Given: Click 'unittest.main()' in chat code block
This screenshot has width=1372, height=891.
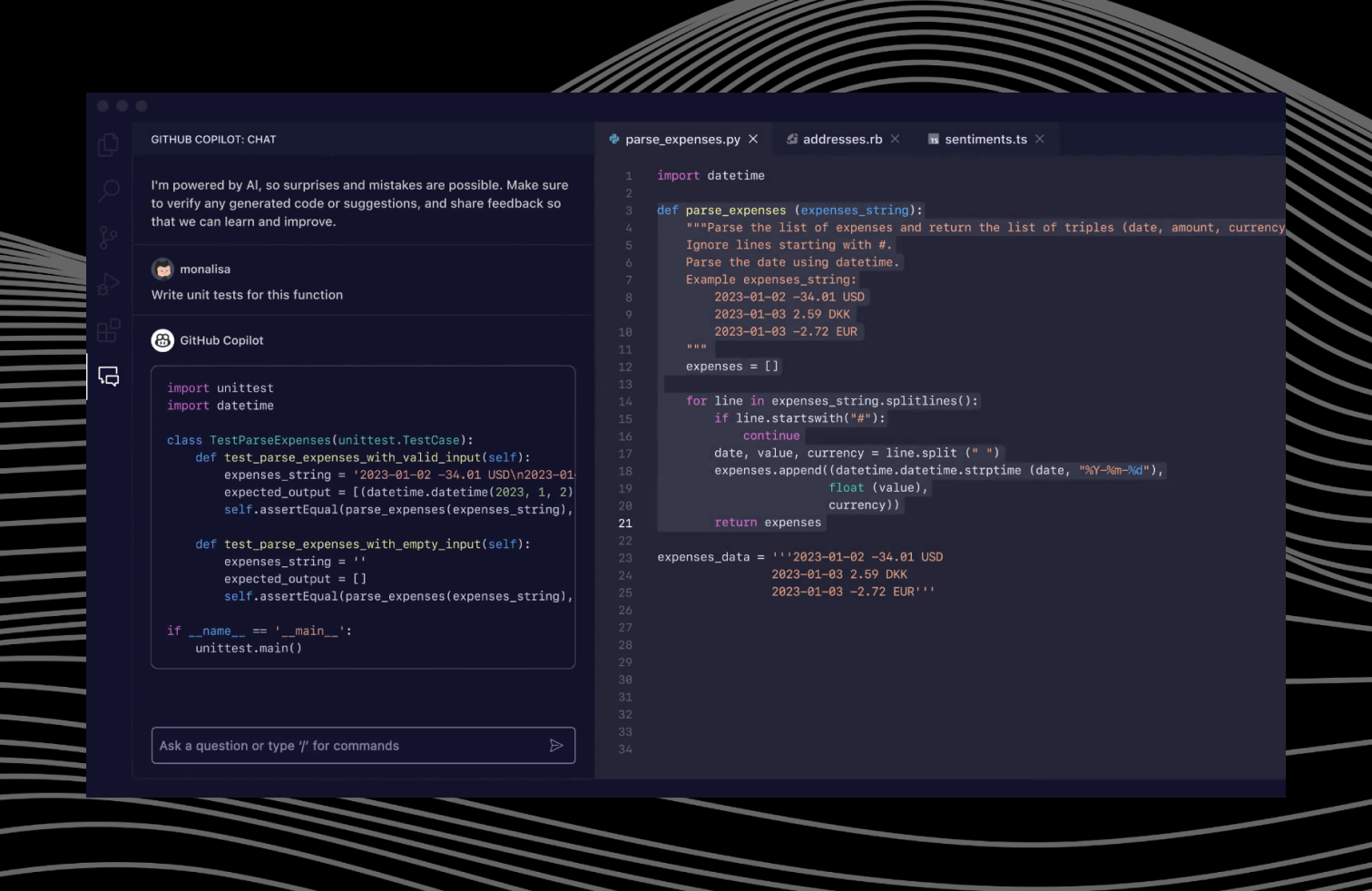Looking at the screenshot, I should pos(249,648).
